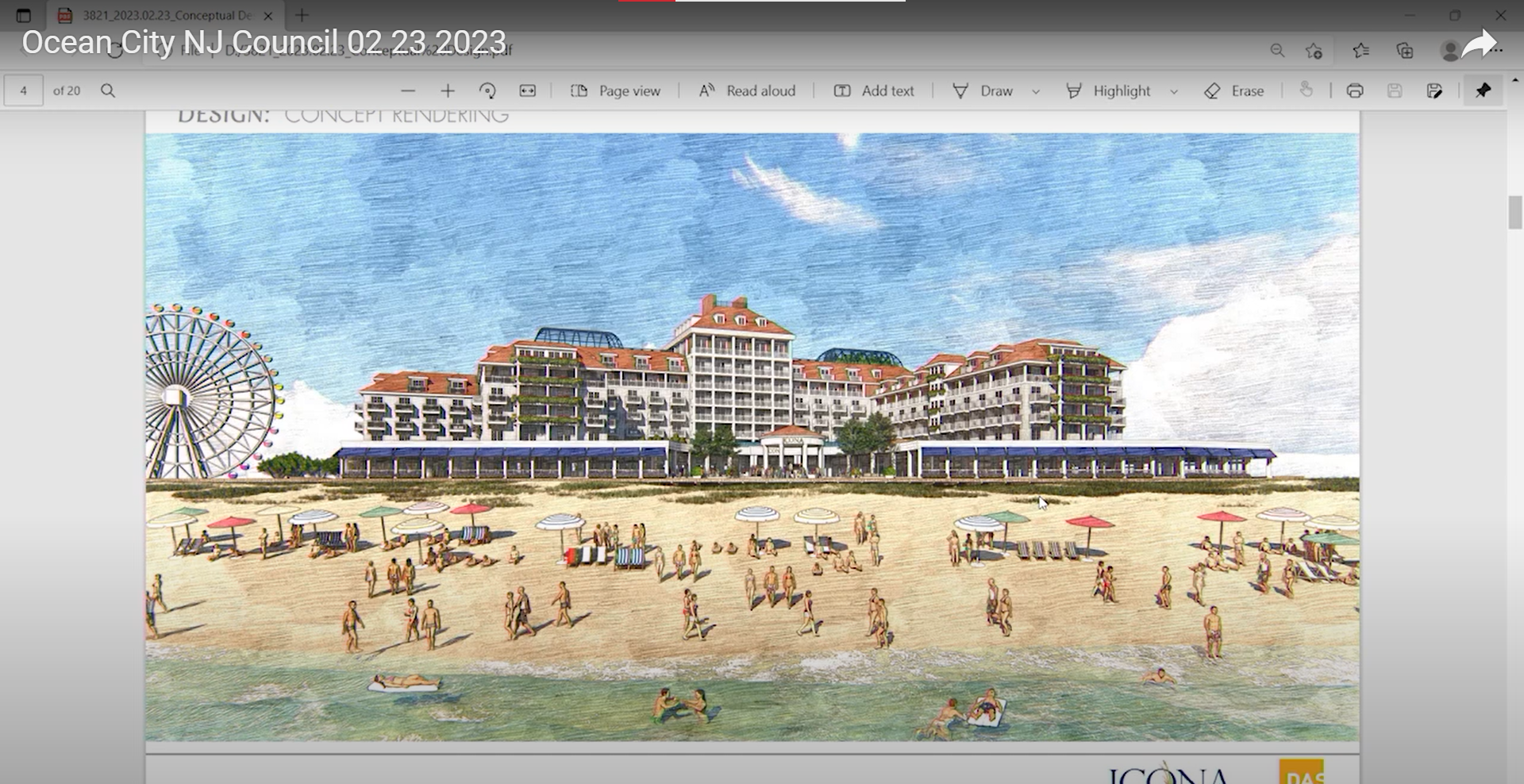Click the Read aloud button
The width and height of the screenshot is (1524, 784).
[747, 91]
